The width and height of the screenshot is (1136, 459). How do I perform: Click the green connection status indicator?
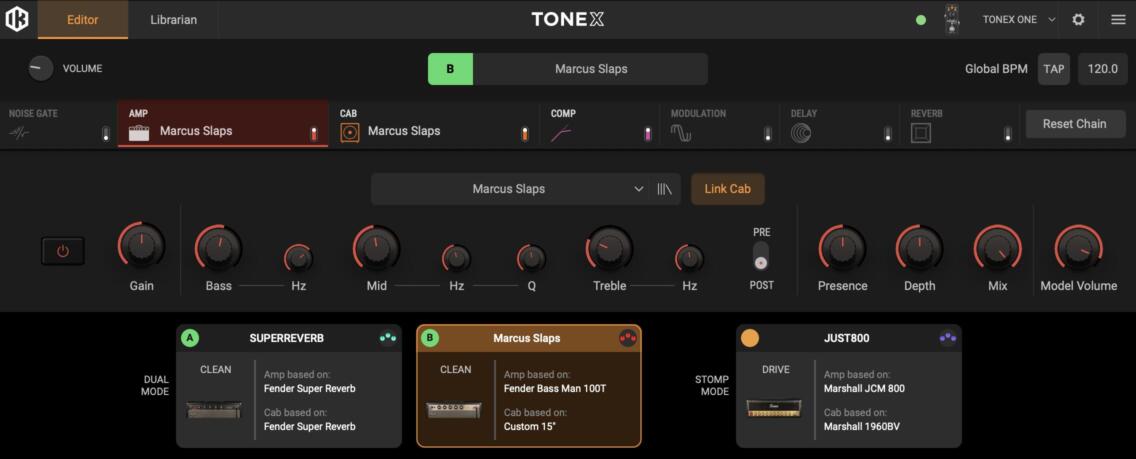tap(921, 20)
